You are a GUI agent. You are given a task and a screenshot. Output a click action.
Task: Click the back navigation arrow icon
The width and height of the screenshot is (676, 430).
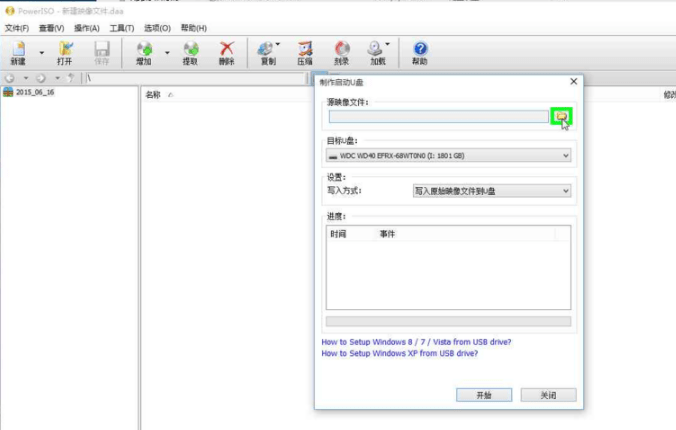click(x=10, y=78)
